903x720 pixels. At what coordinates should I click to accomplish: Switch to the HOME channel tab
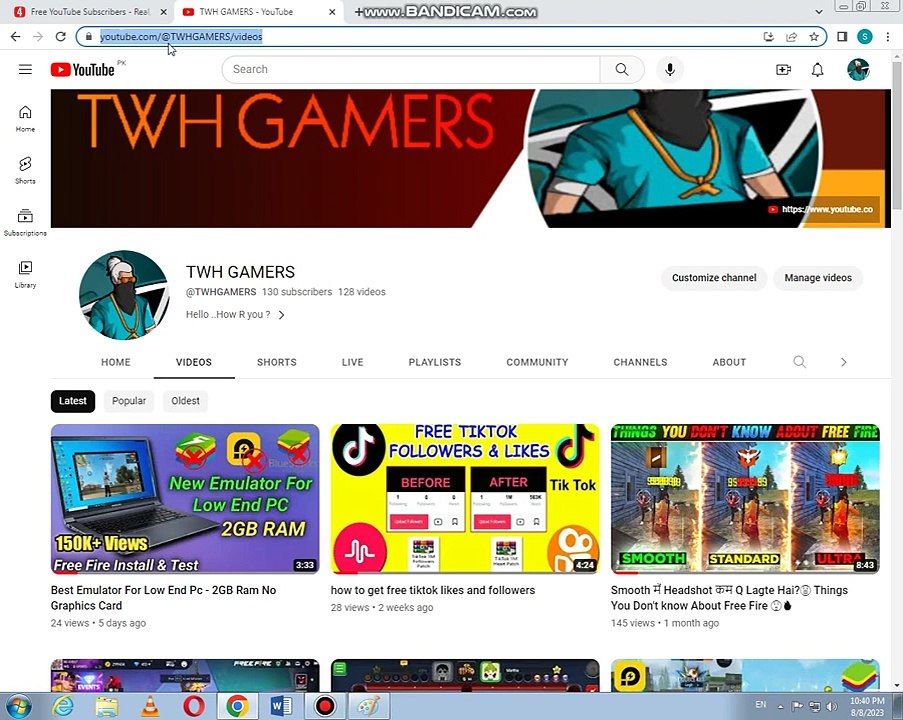116,362
